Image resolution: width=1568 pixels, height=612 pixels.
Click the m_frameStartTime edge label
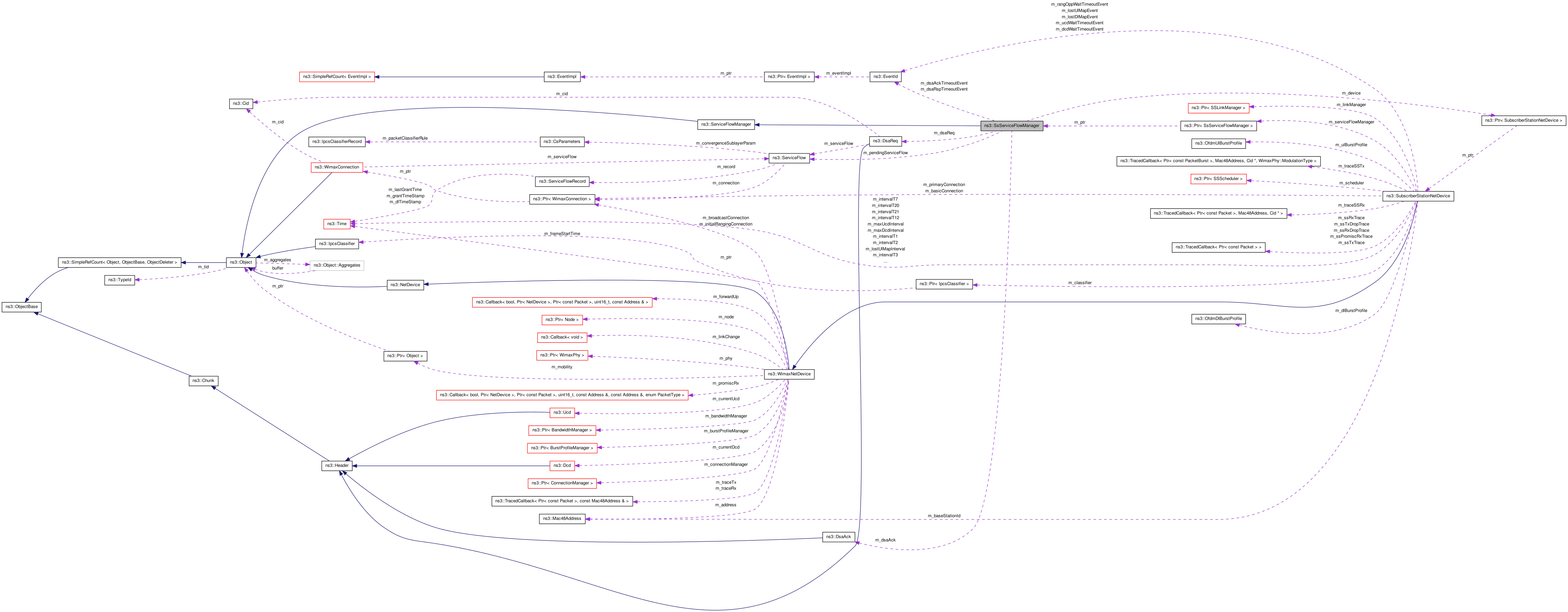coord(562,234)
